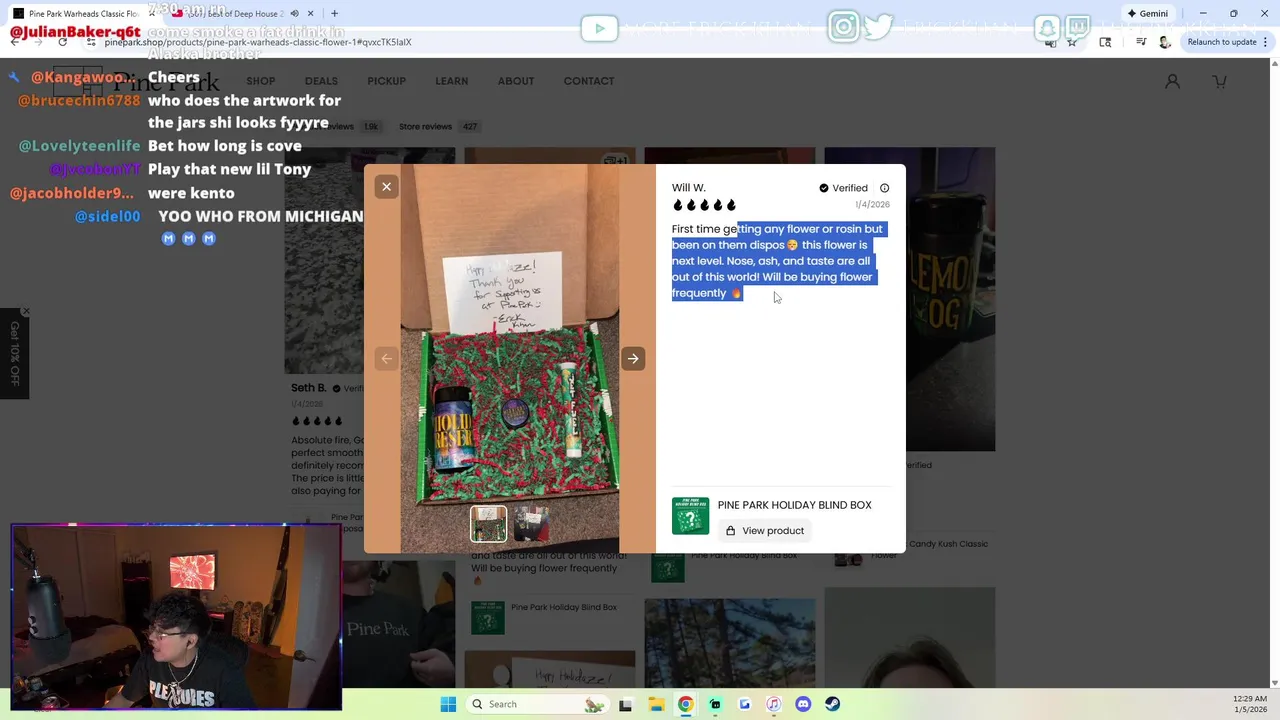Click the PINE PARK HOLIDAY BLIND BOX title

[794, 505]
